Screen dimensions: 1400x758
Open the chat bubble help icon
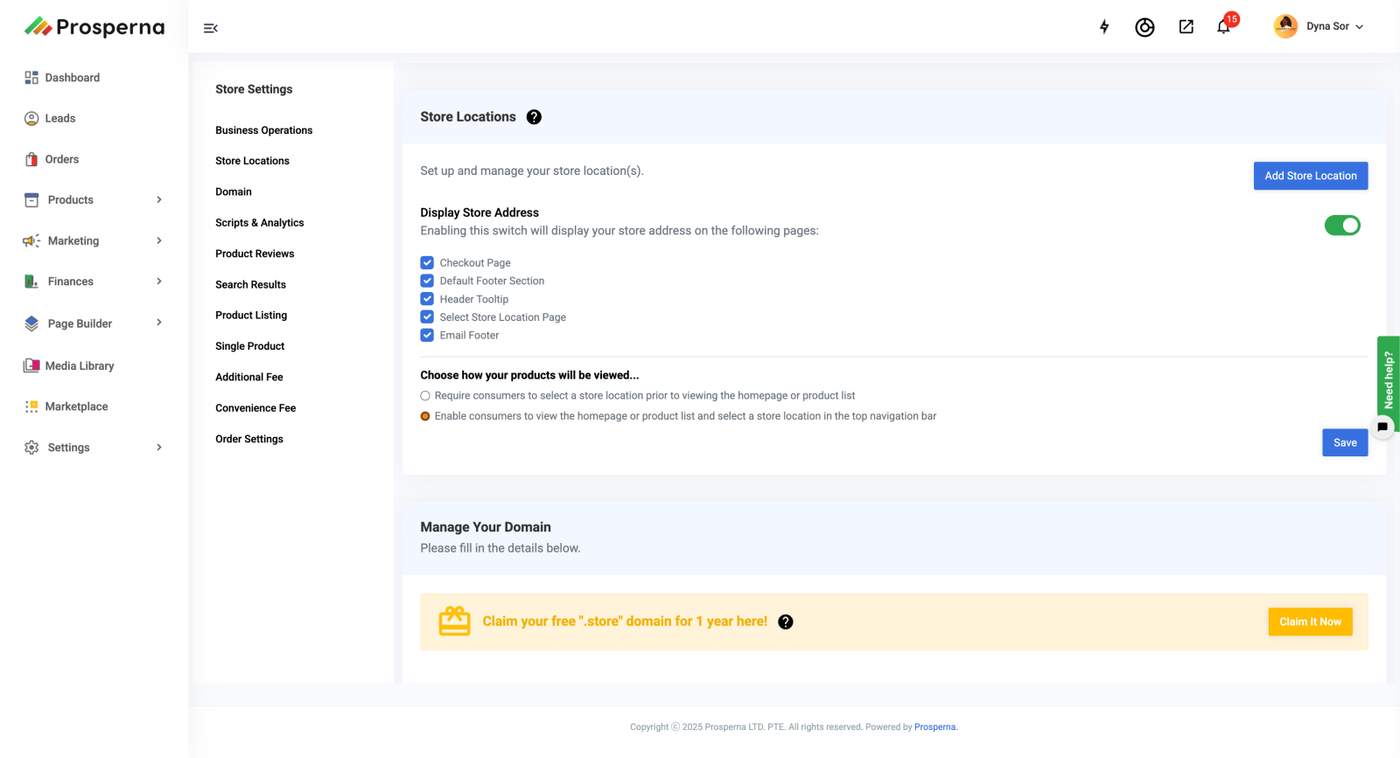click(1382, 427)
